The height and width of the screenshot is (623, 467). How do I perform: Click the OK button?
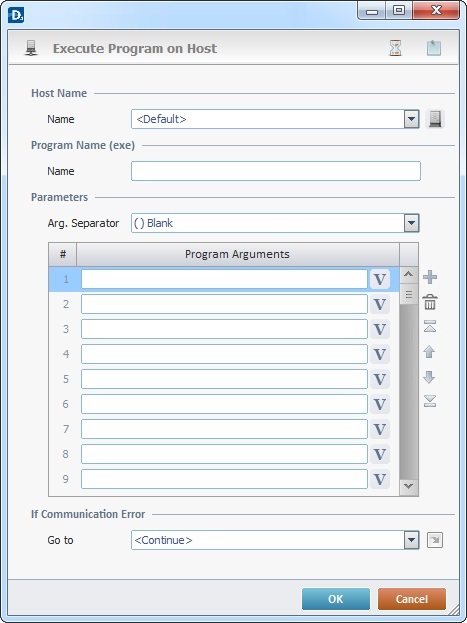(x=336, y=599)
